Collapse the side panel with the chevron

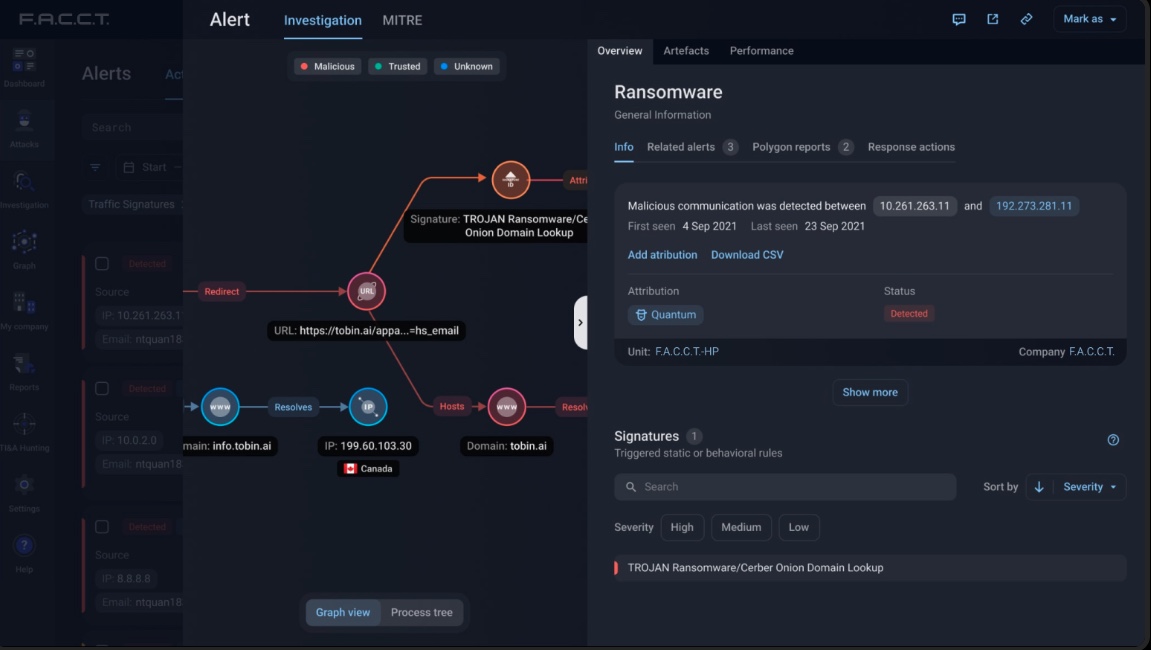[x=581, y=322]
